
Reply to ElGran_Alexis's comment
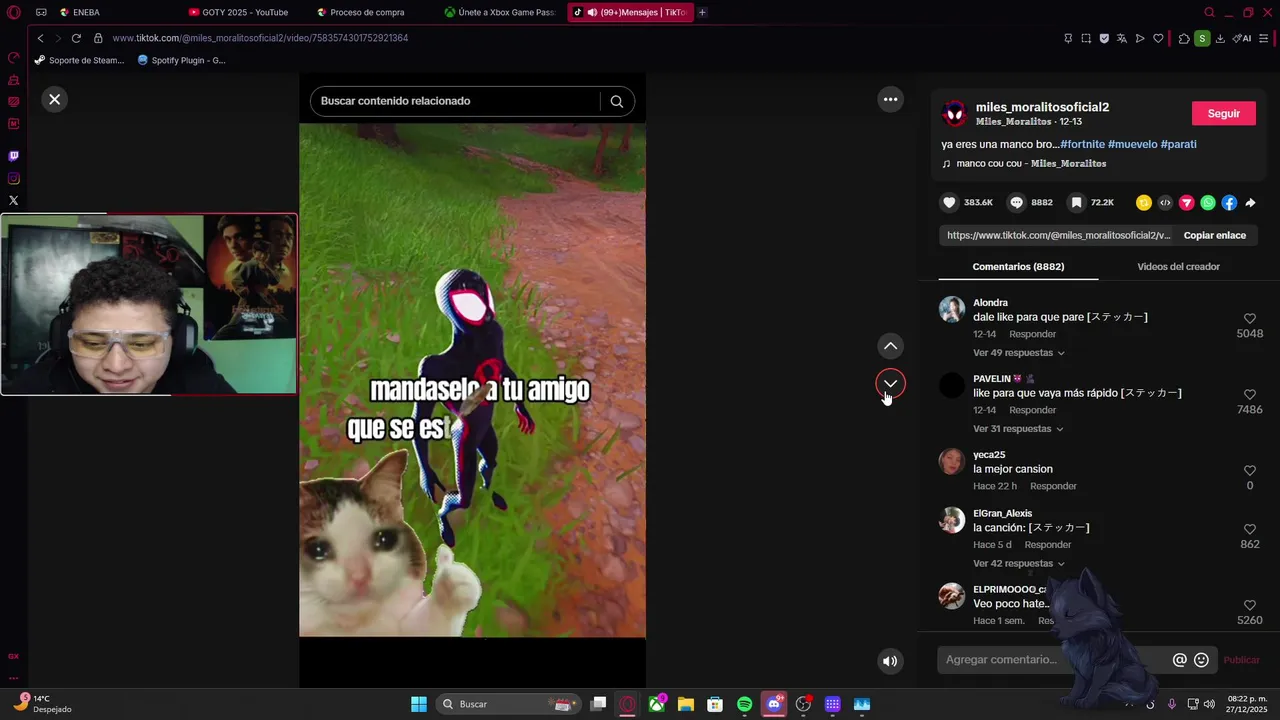pyautogui.click(x=1048, y=545)
